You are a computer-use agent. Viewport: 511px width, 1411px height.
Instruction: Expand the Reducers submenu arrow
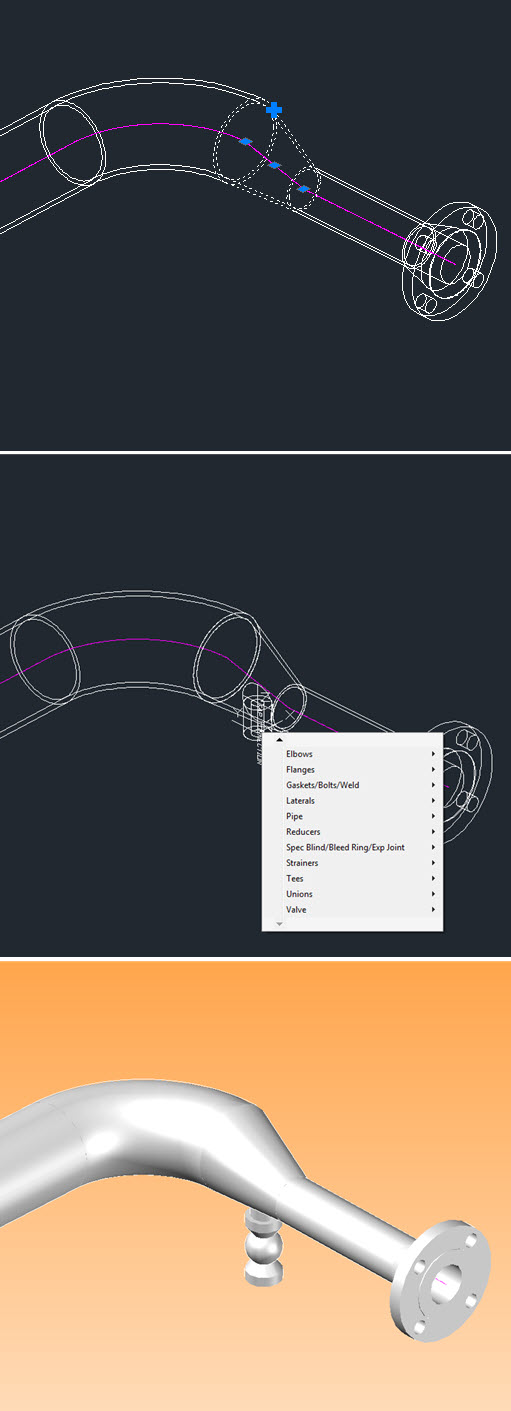coord(433,832)
